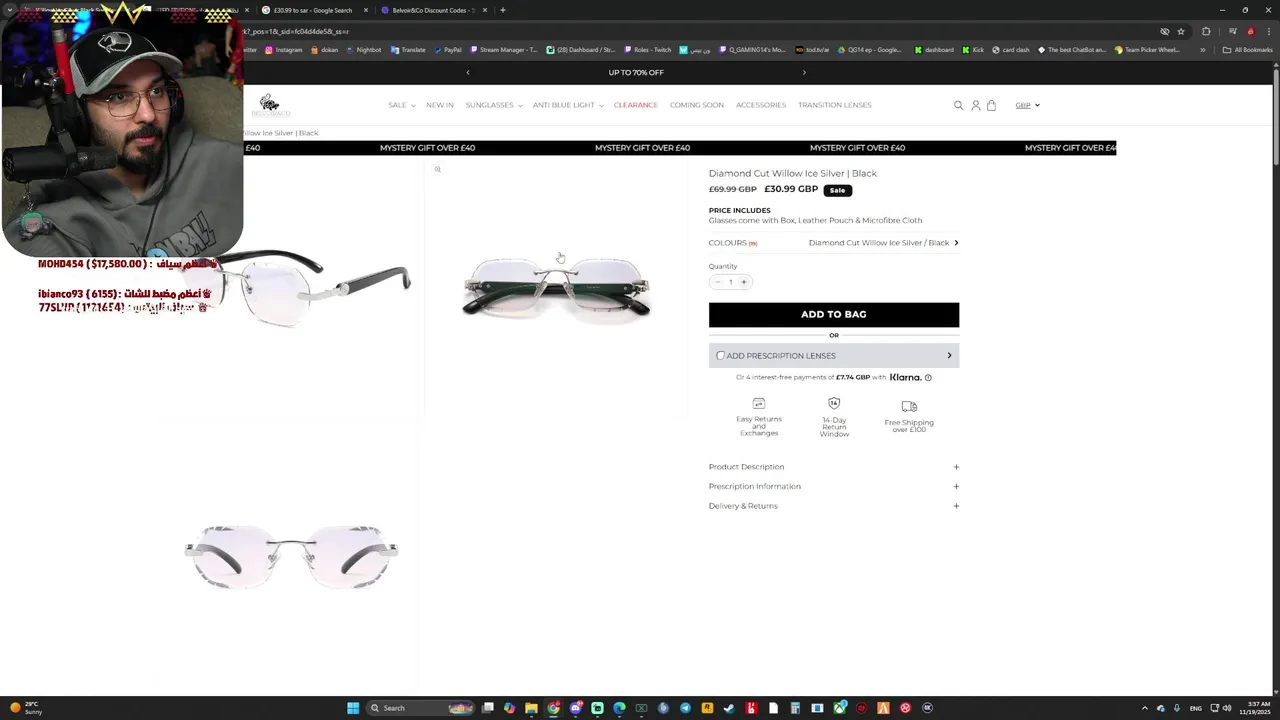Open the site search magnifier icon
The image size is (1280, 720).
coord(958,105)
